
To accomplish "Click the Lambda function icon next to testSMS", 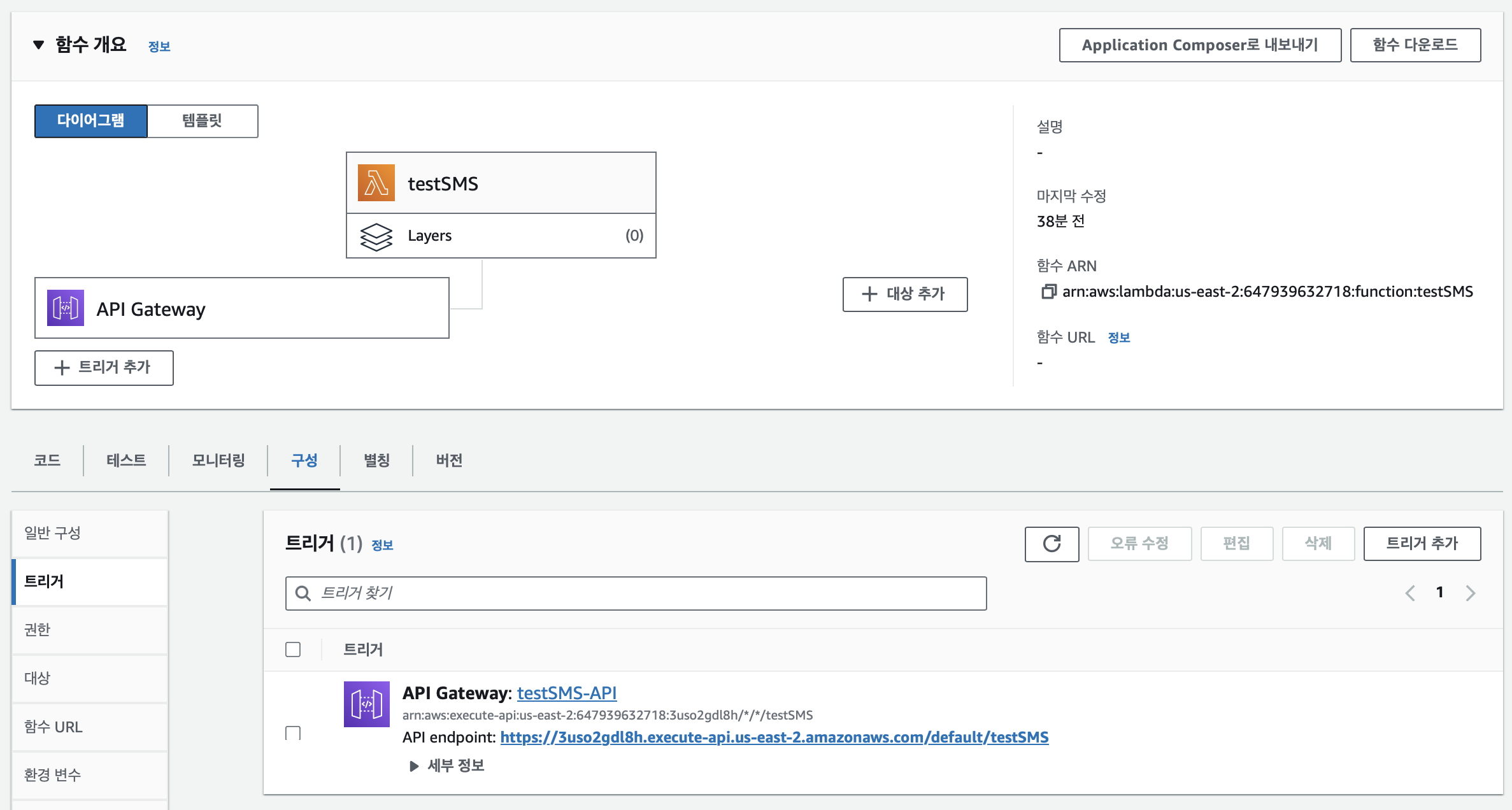I will click(376, 183).
